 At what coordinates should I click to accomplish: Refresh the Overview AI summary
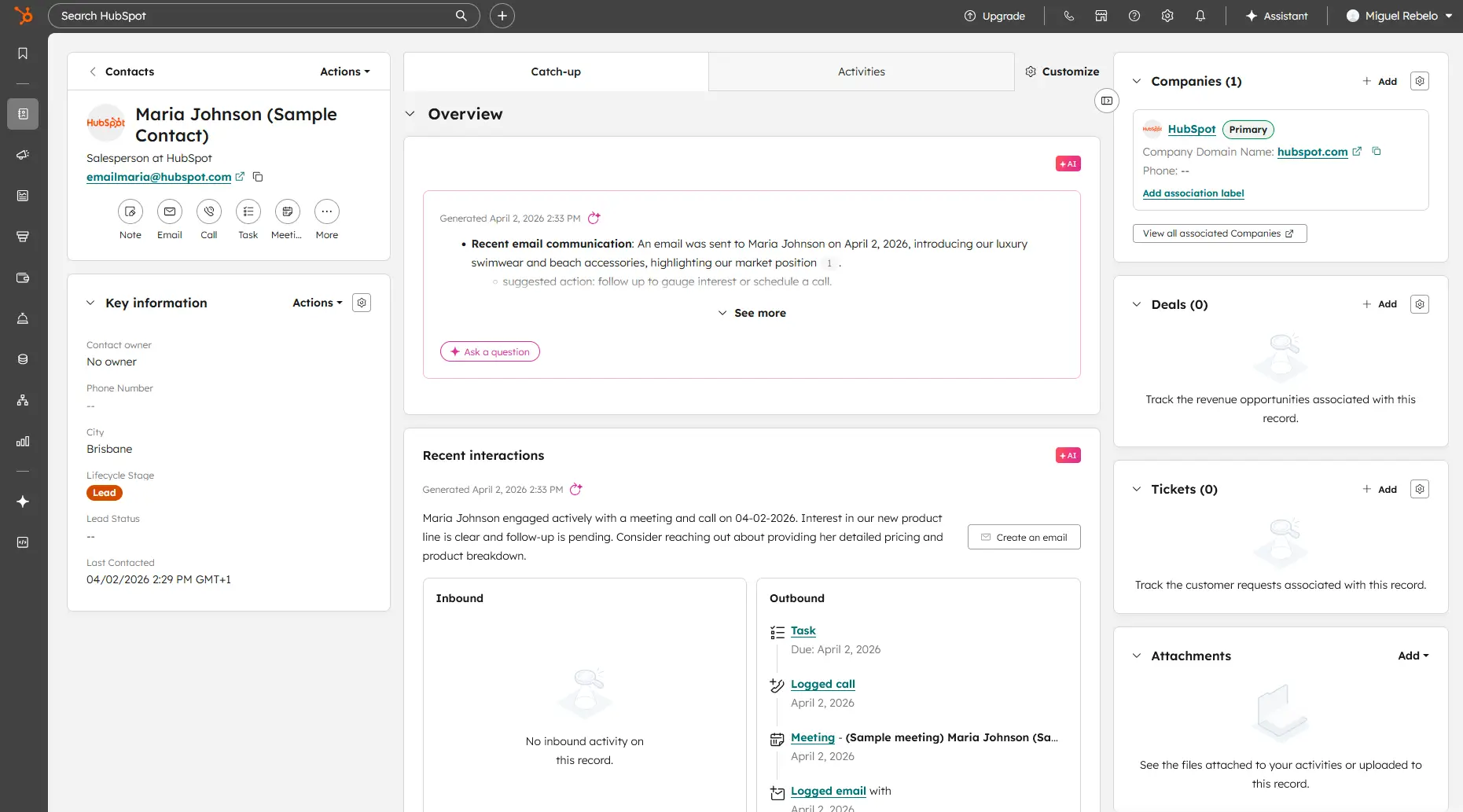pos(594,218)
